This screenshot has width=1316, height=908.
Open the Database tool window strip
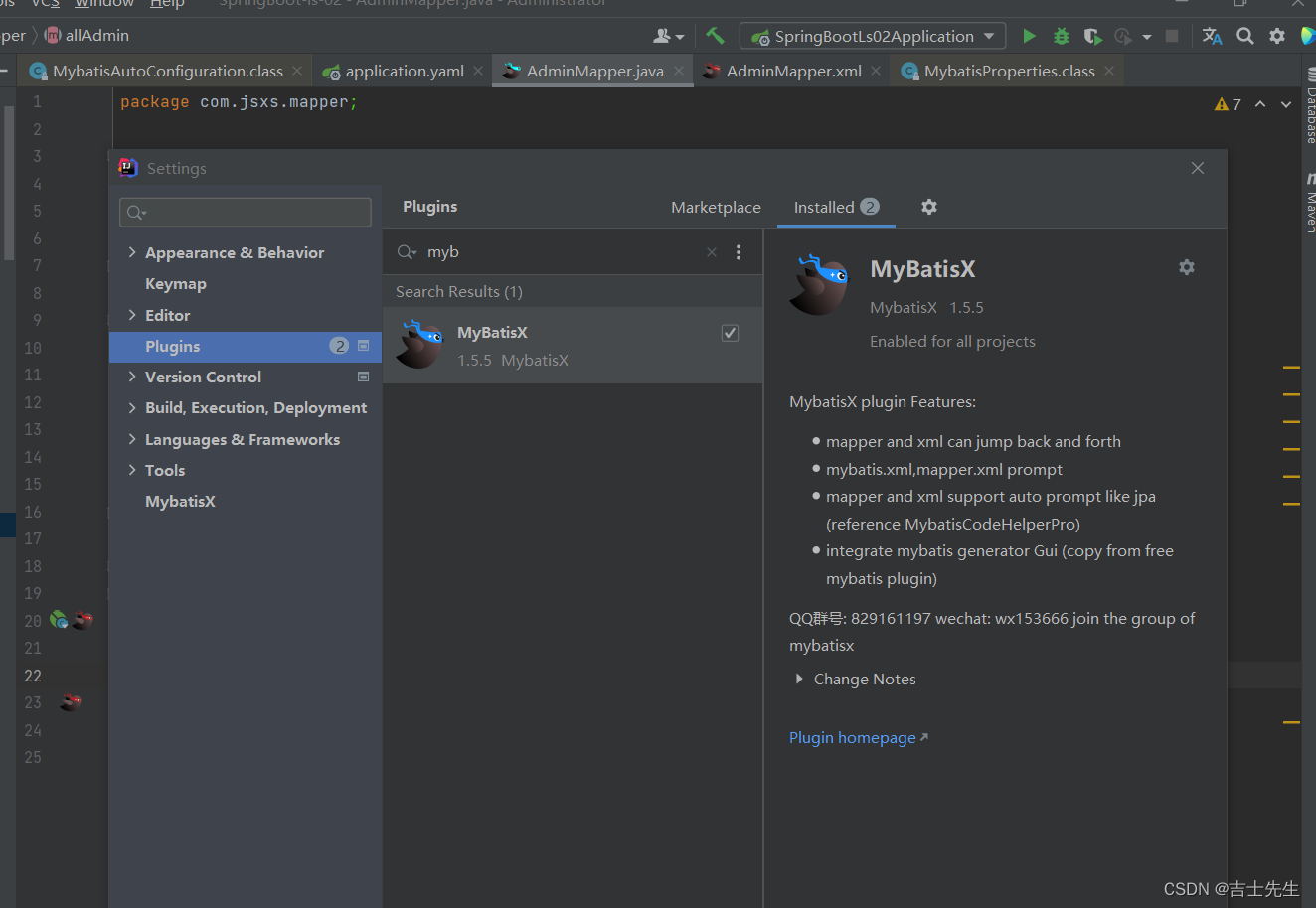tap(1309, 106)
